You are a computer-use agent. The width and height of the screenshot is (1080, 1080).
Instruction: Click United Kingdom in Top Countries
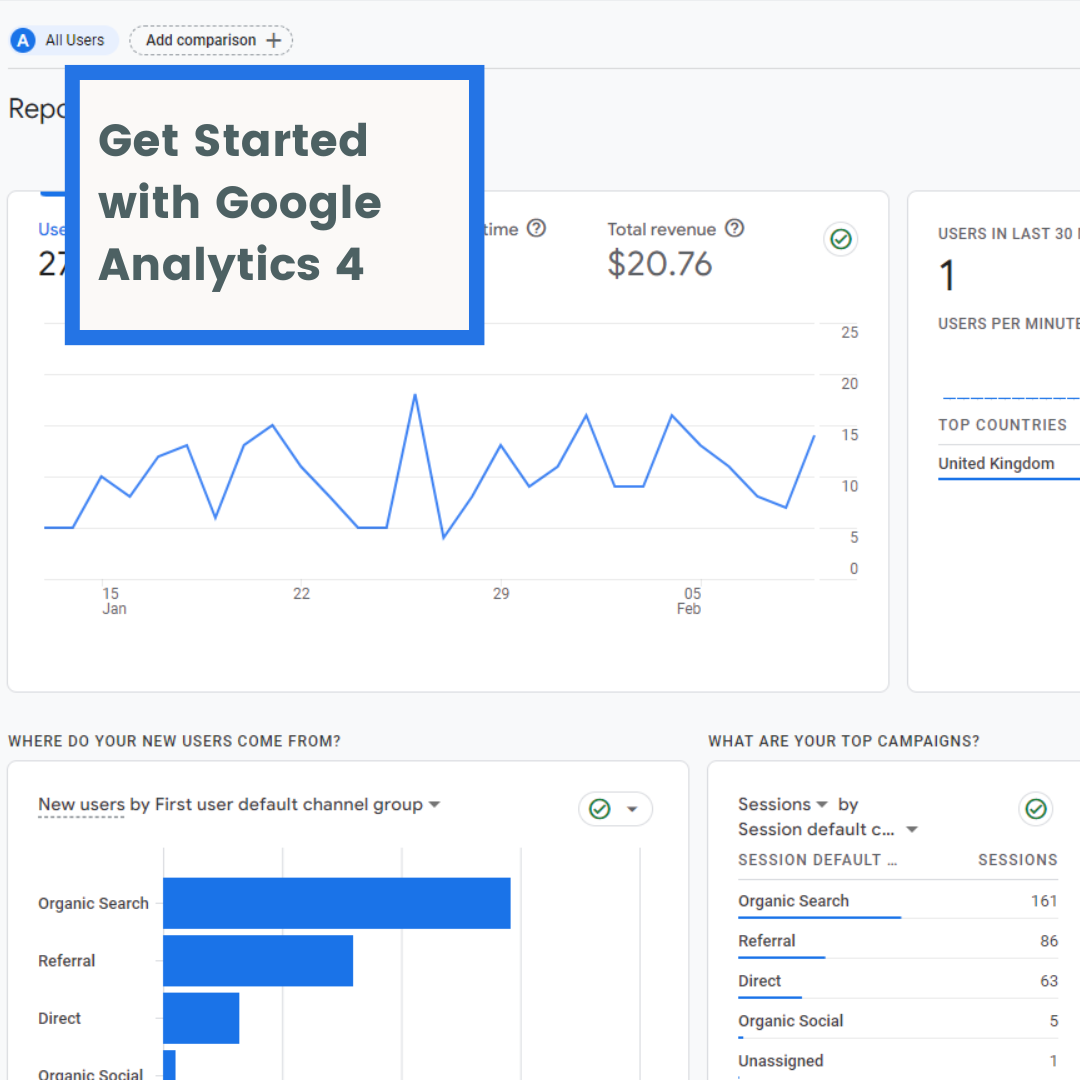(996, 464)
